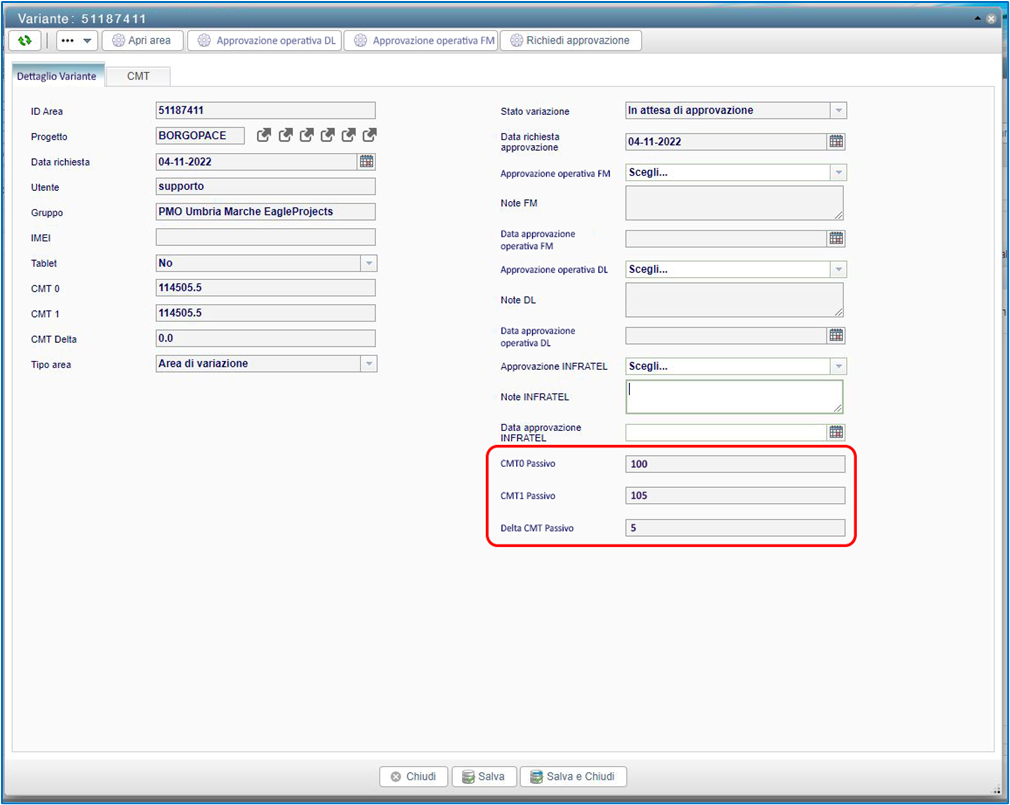Open last external link icon next to BORGOPACE
Viewport: 1010px width, 805px height.
point(369,136)
